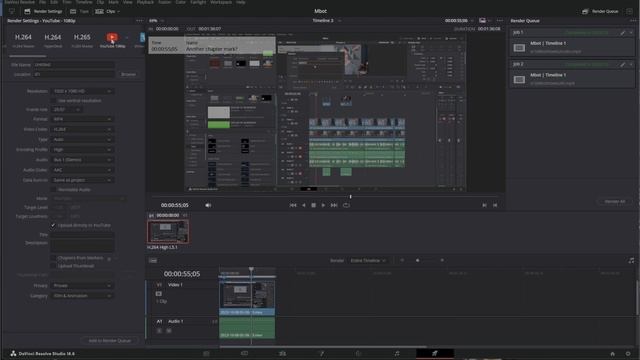The image size is (640, 360).
Task: Remove Job 2 from render queue
Action: (x=631, y=64)
